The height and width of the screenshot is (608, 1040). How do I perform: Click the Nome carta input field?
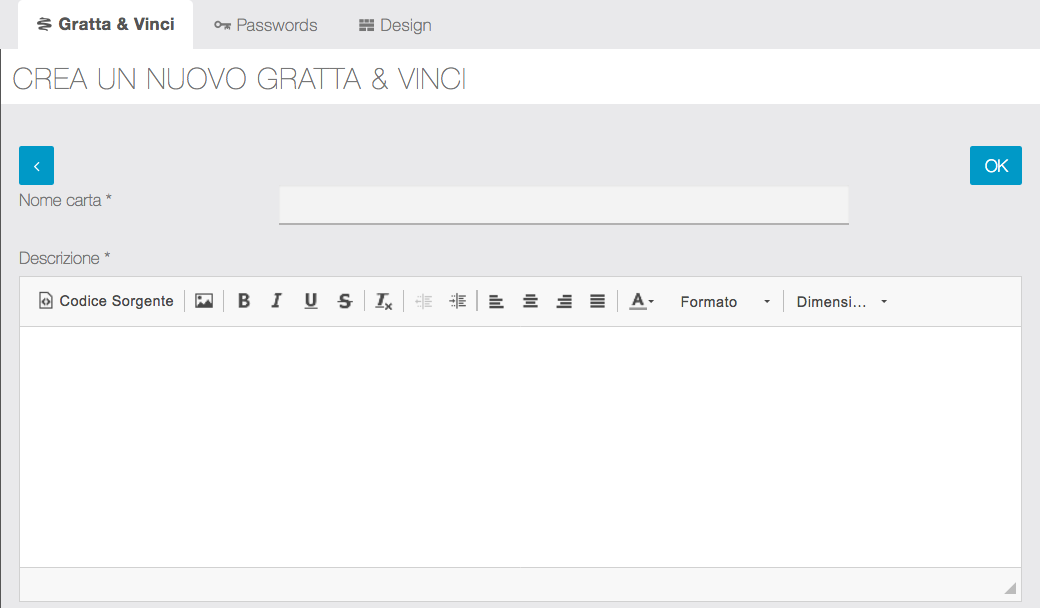563,205
